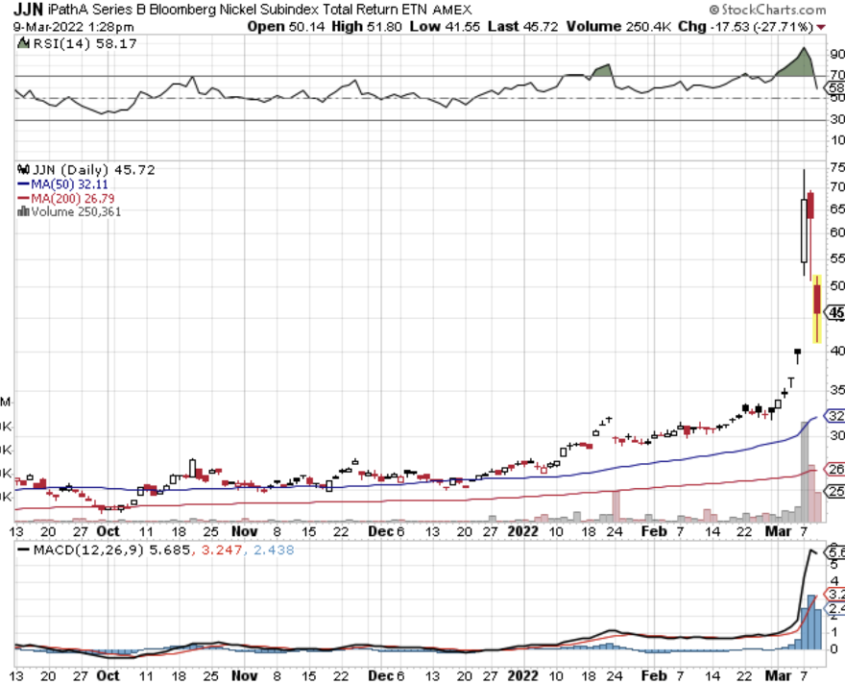
Task: Click the MA(200) 26.79 legend label
Action: point(72,198)
